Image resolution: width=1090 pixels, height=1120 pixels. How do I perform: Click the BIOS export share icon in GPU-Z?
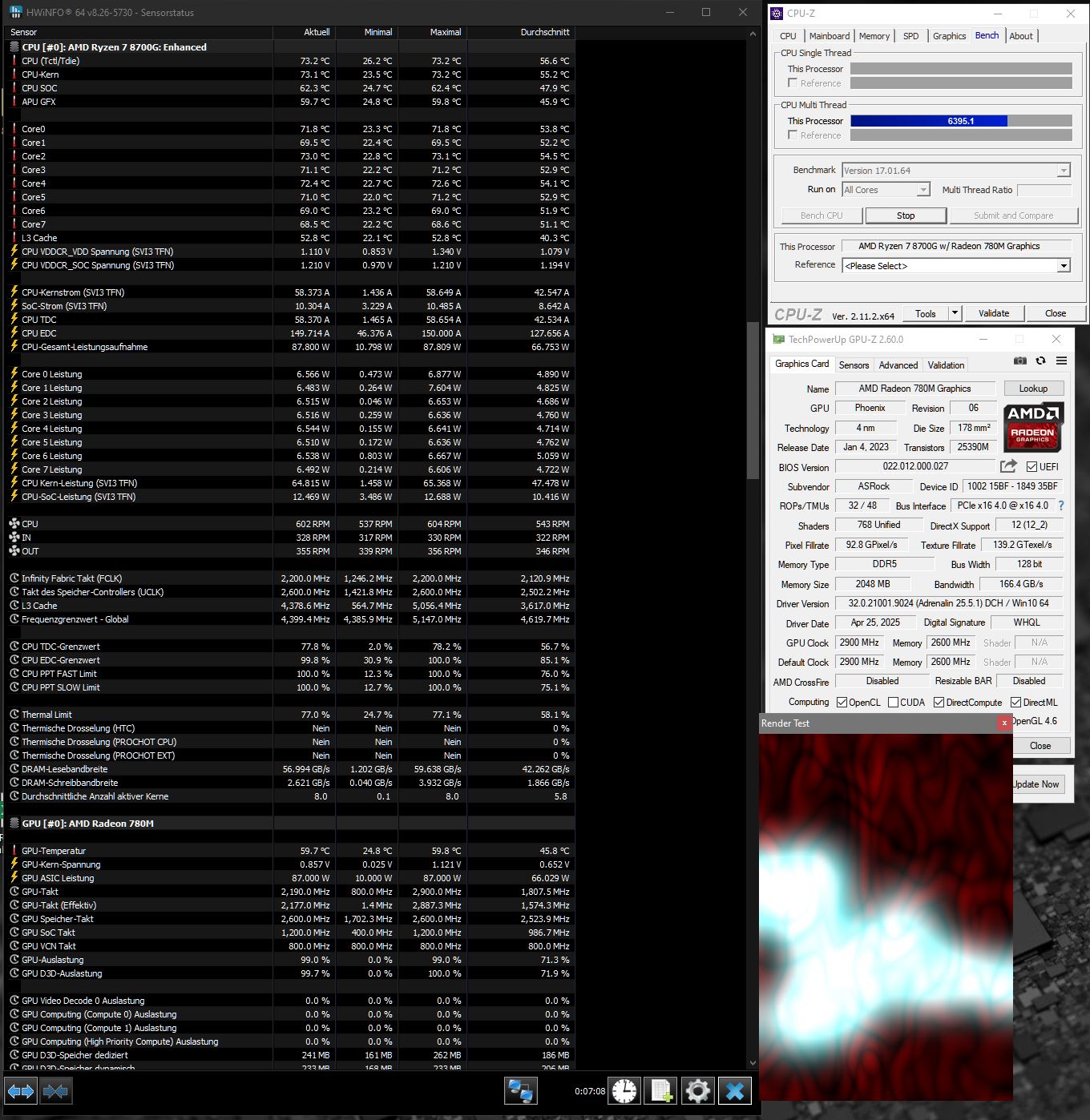pos(1008,466)
